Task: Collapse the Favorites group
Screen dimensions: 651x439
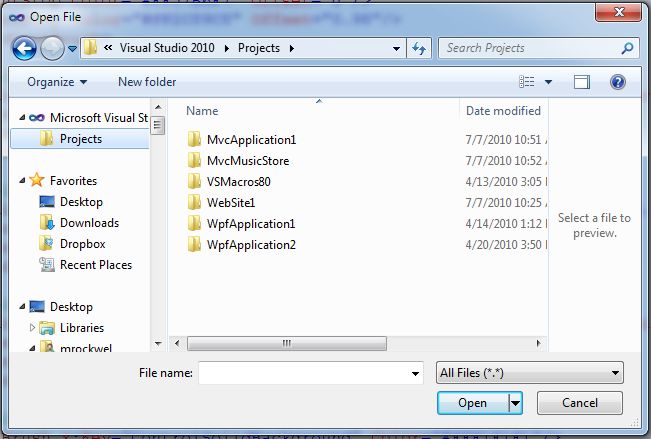Action: [22, 181]
